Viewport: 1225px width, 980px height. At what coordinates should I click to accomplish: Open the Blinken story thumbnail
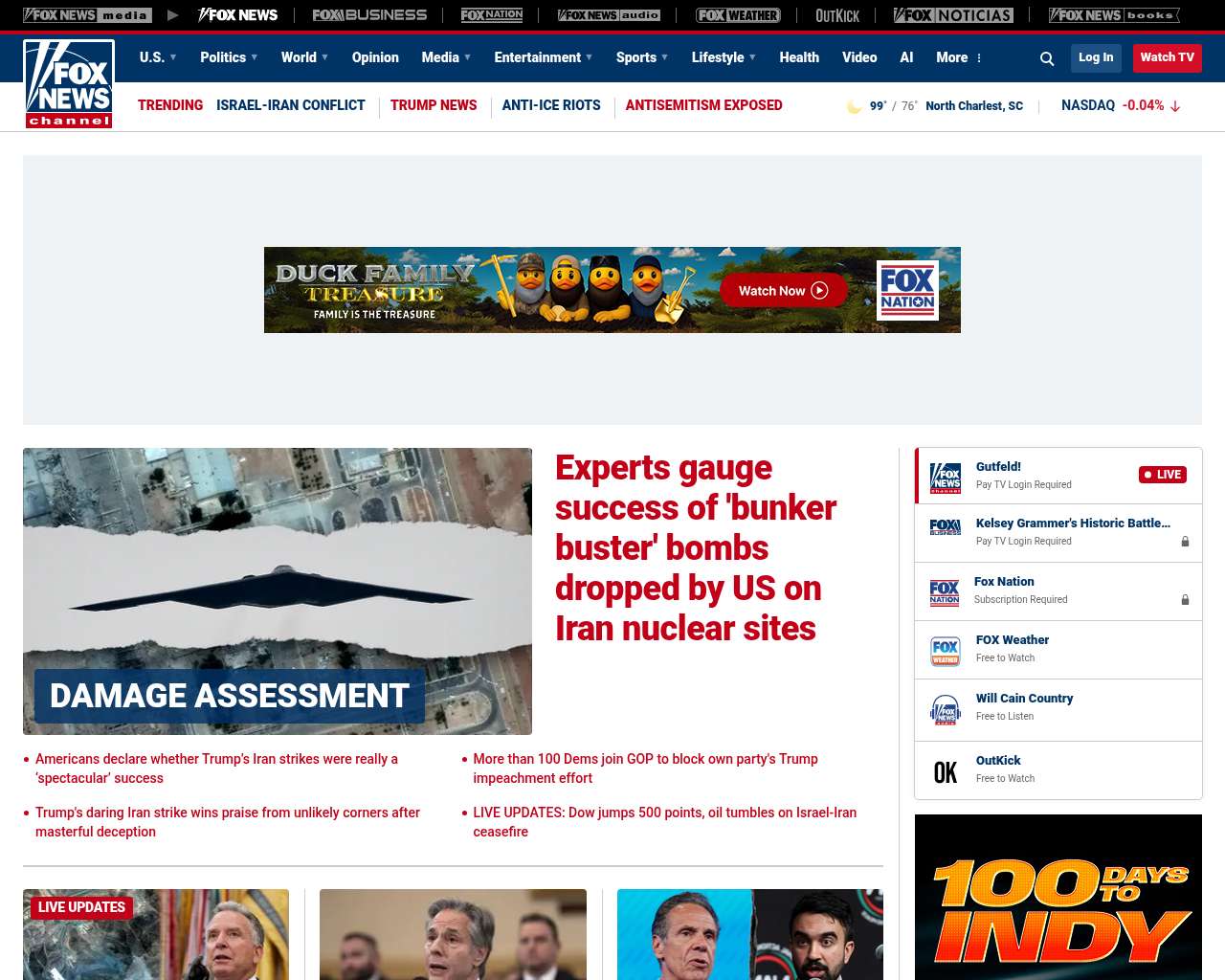(453, 934)
